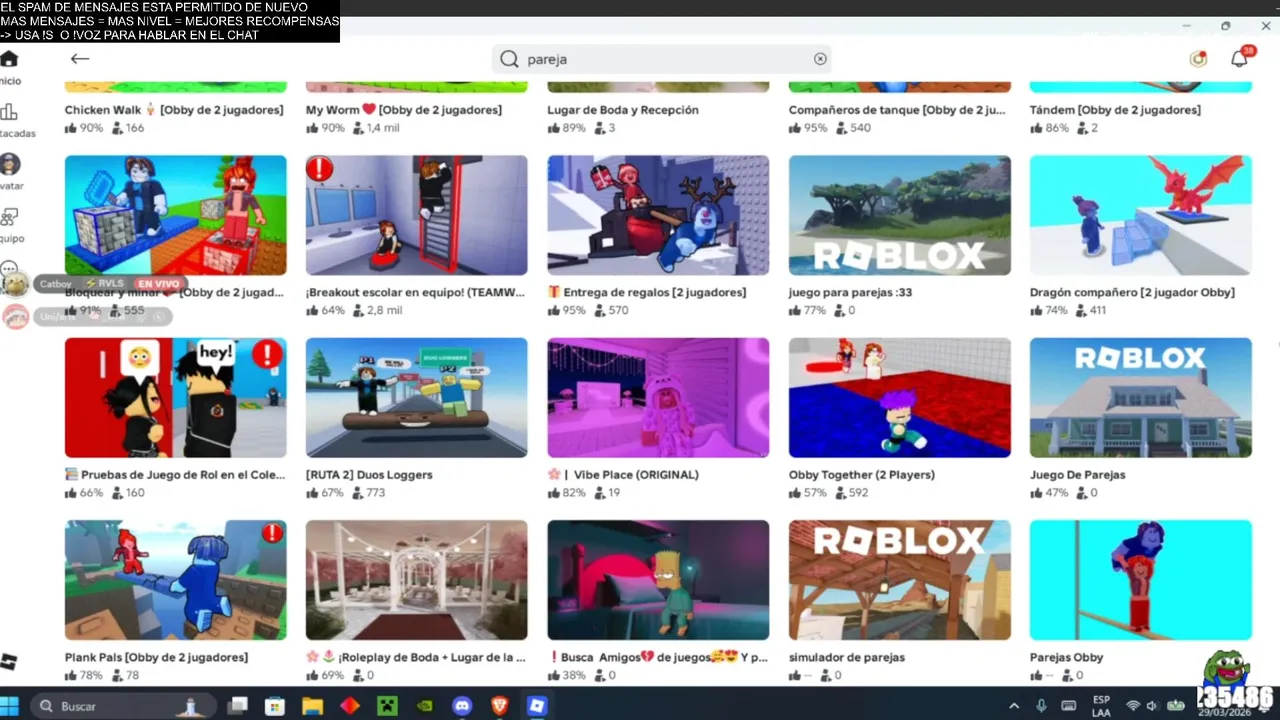Click juego para parejas :33 title

(x=850, y=292)
